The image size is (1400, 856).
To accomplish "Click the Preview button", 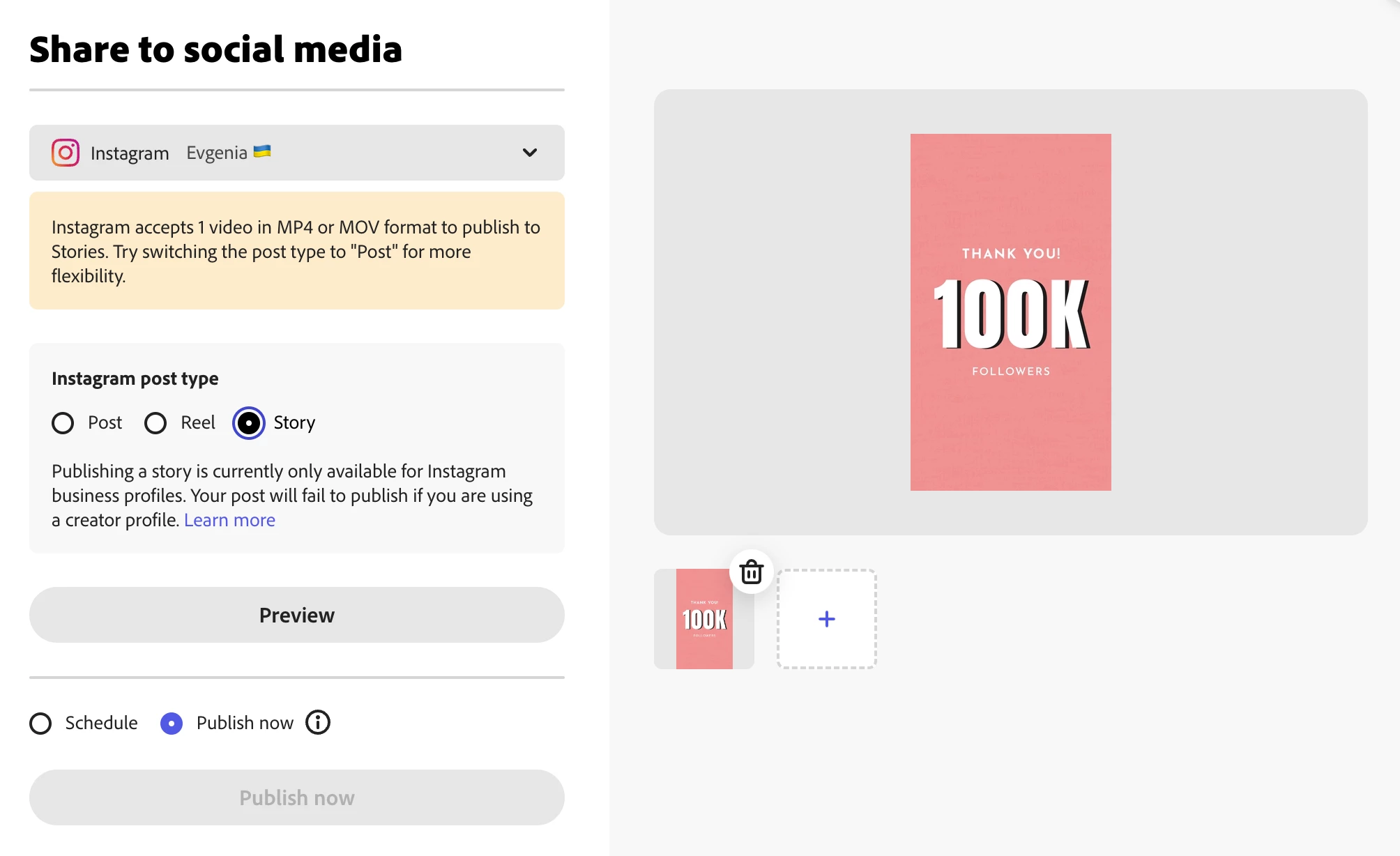I will (296, 615).
